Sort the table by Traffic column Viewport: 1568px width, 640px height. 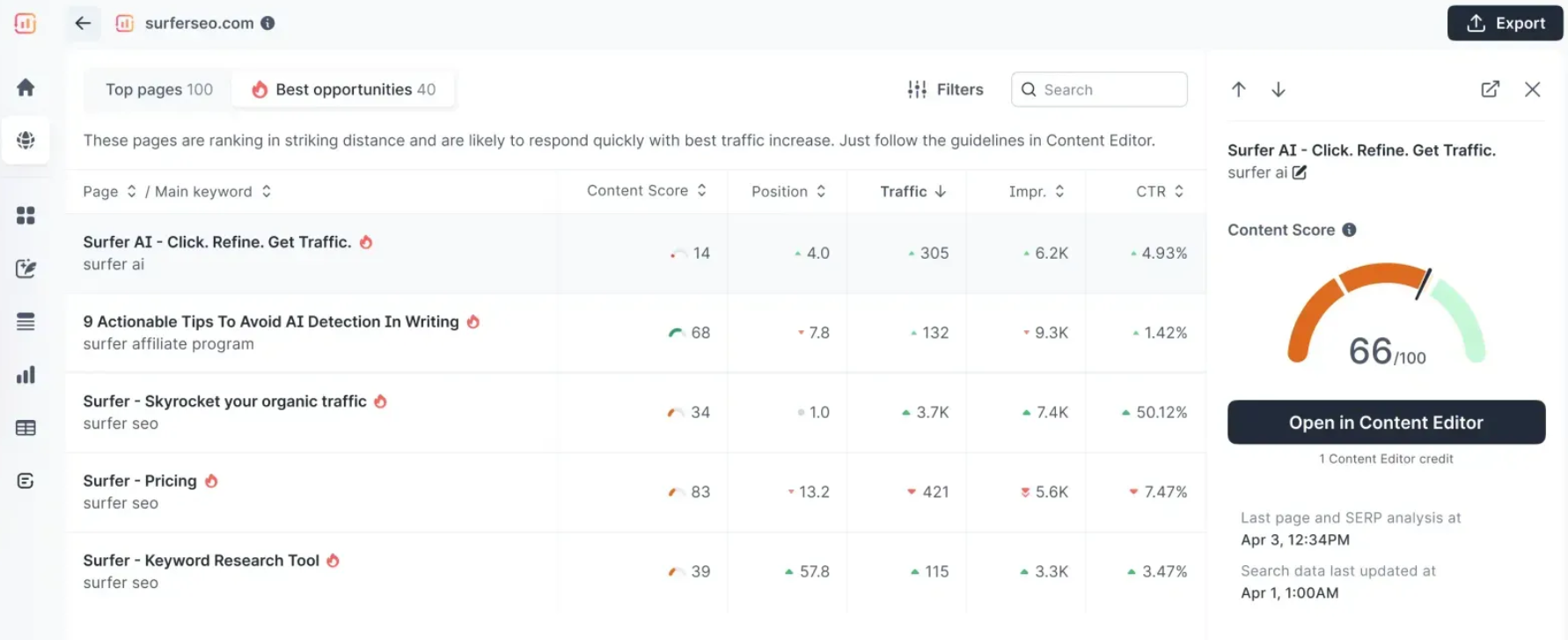click(x=913, y=191)
